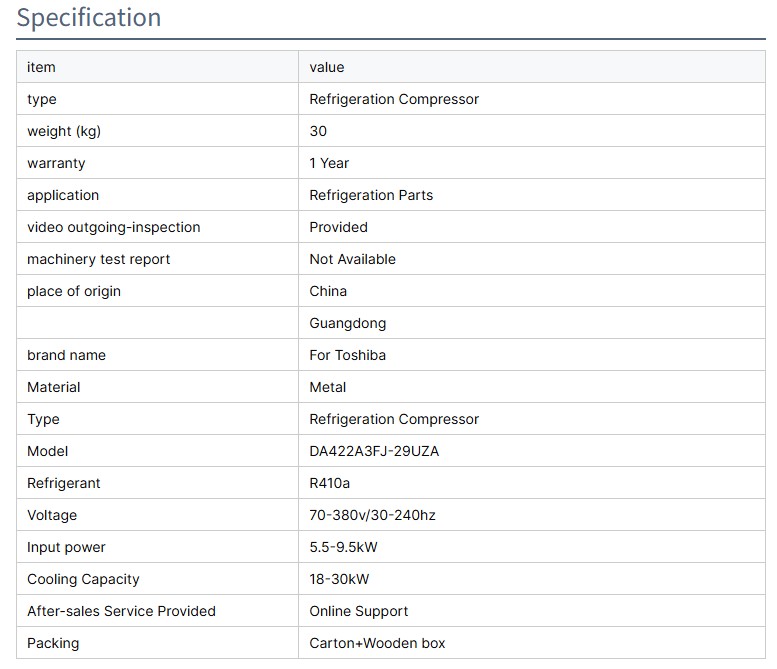Select the '70-380v/30-240hz' voltage value
This screenshot has width=777, height=669.
(372, 515)
